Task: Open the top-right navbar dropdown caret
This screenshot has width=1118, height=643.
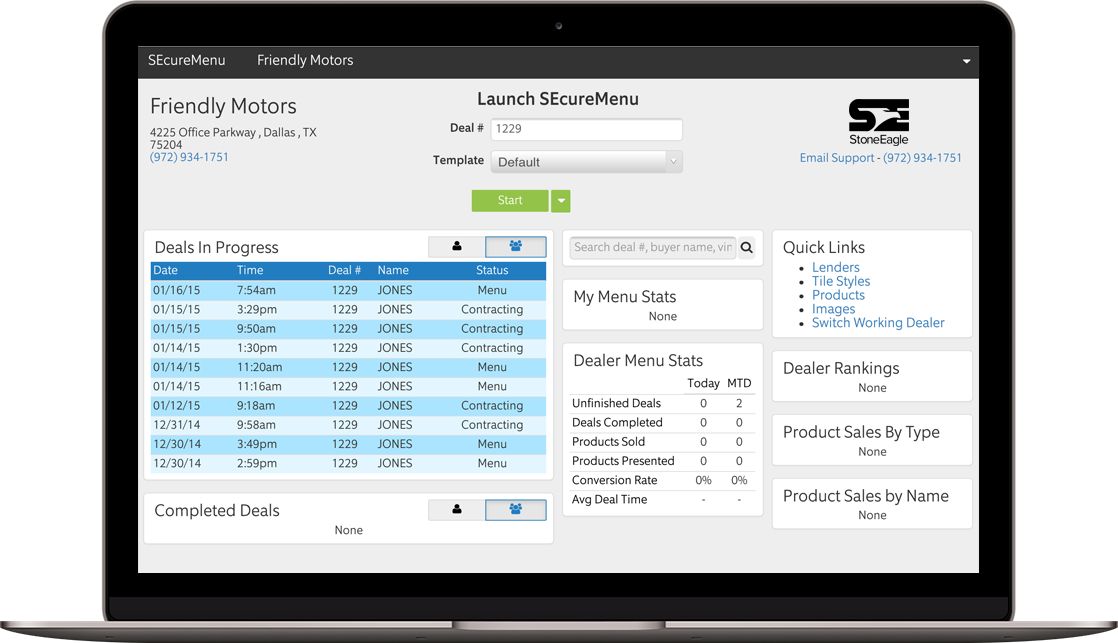Action: [966, 61]
